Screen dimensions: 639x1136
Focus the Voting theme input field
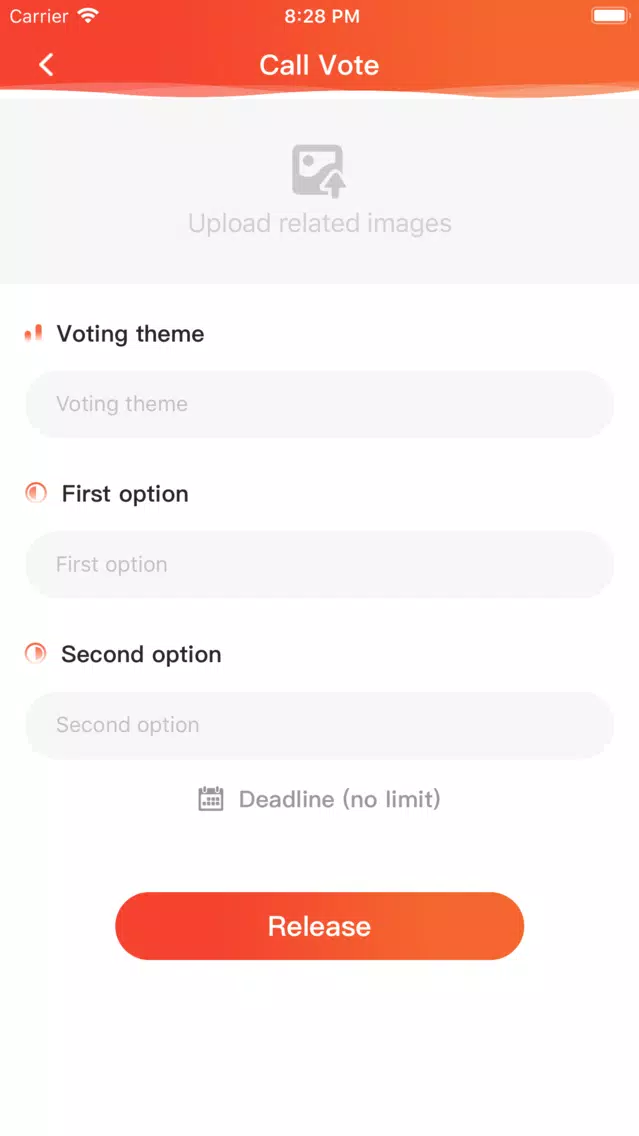[320, 404]
